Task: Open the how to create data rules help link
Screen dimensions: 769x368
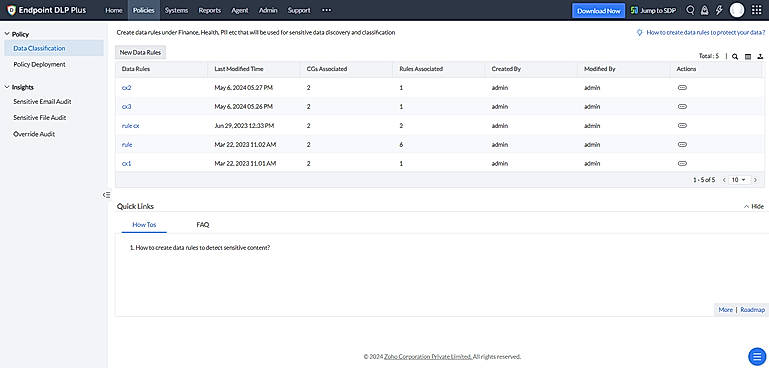Action: pyautogui.click(x=705, y=32)
